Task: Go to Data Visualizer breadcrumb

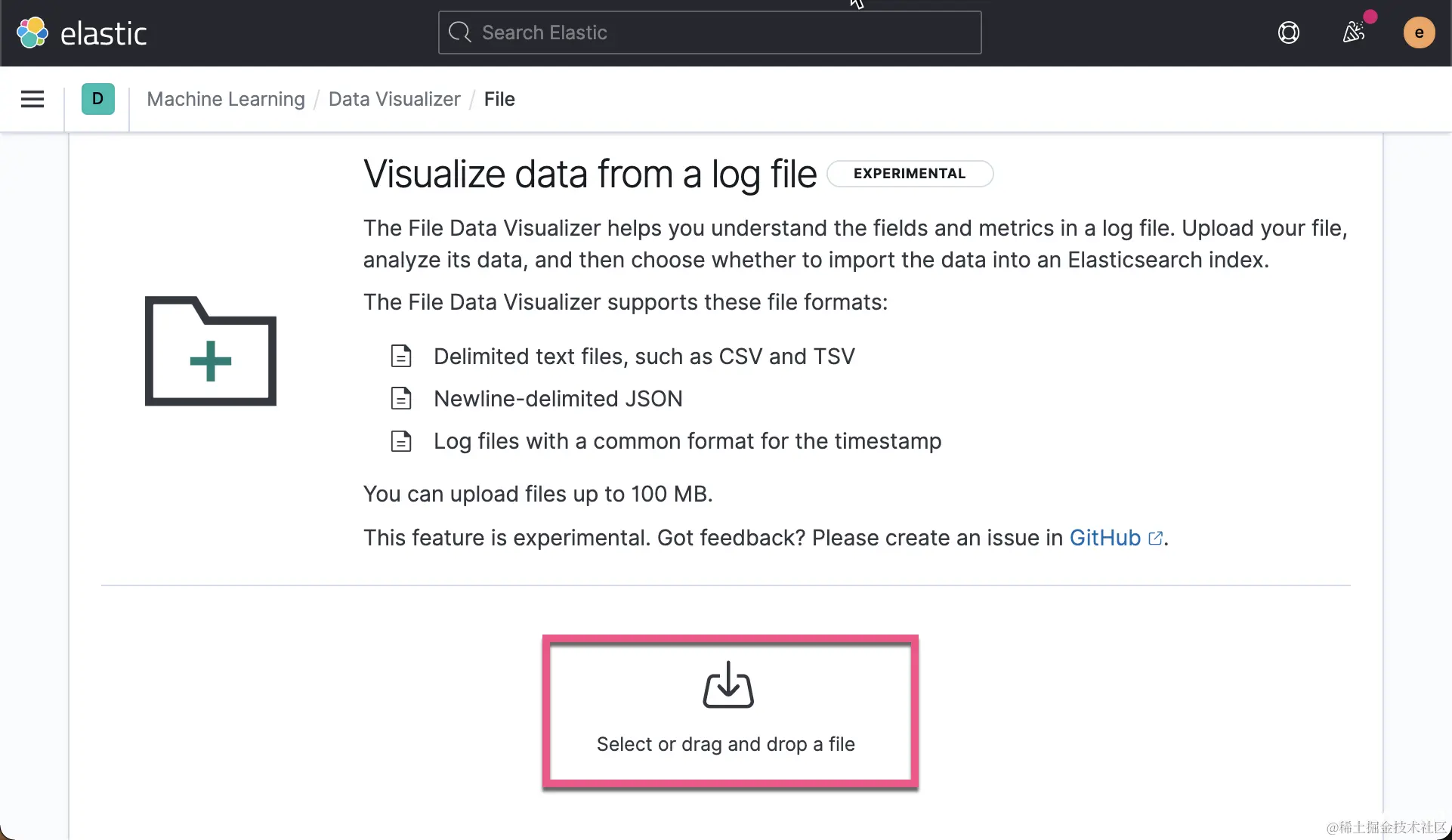Action: [x=394, y=99]
